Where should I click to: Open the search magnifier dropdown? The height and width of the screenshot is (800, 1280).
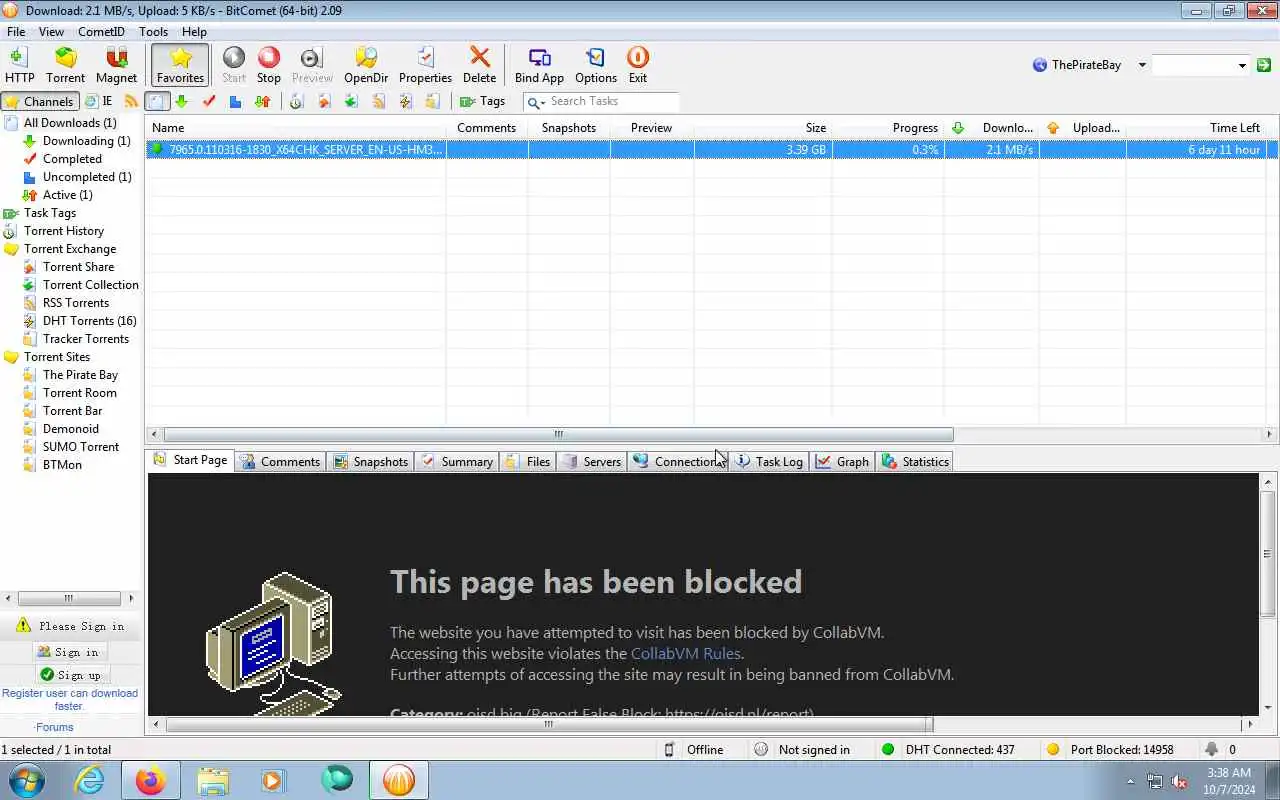(536, 102)
